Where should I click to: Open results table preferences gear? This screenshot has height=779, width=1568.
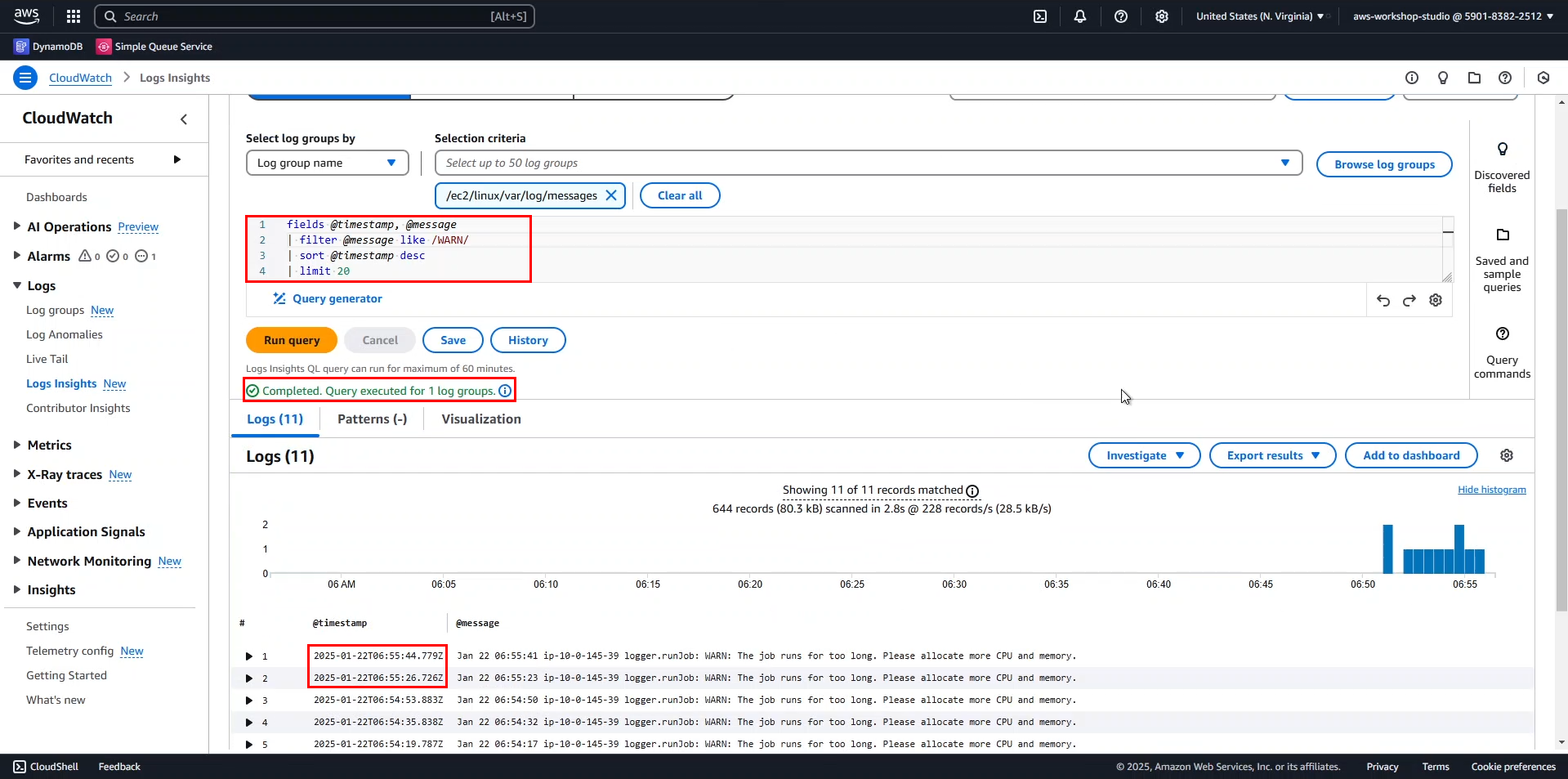1507,455
